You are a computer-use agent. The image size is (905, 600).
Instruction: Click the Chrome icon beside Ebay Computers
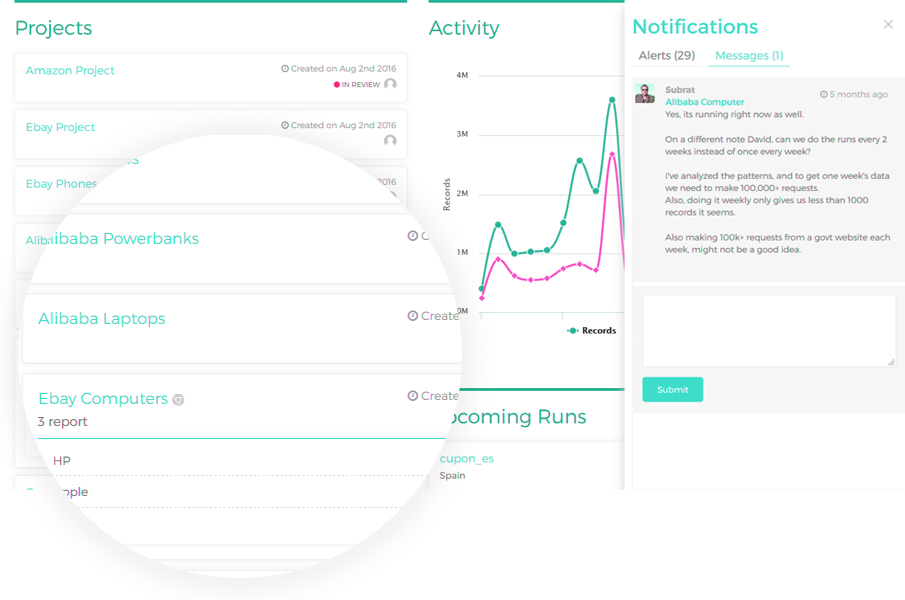(x=178, y=400)
